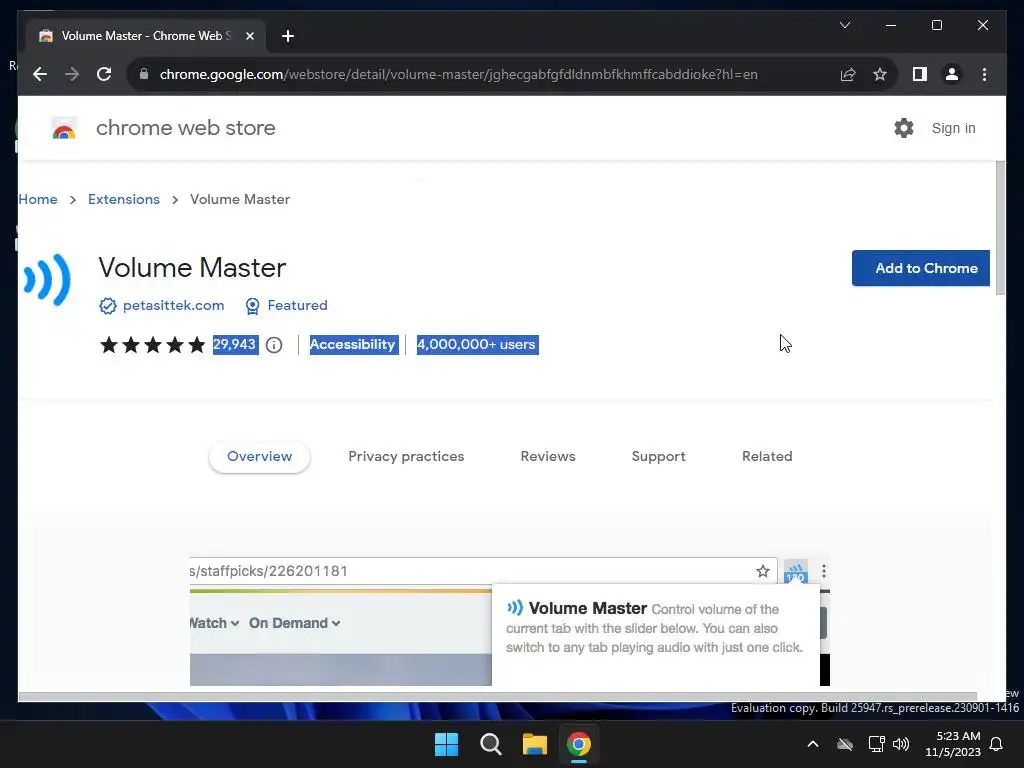Click the five-star rating
Viewport: 1024px width, 768px height.
(153, 345)
